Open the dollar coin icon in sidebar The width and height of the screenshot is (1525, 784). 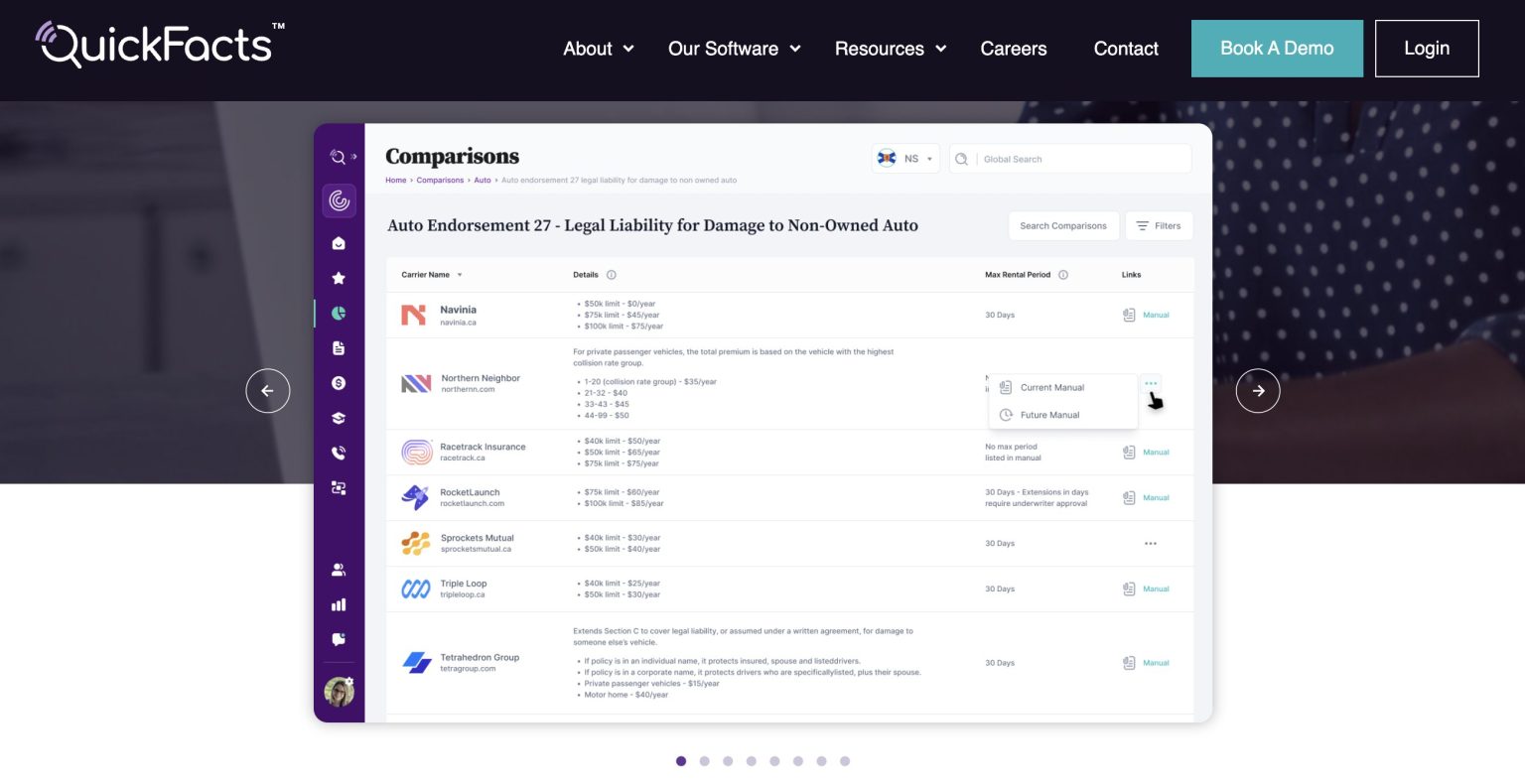click(339, 383)
